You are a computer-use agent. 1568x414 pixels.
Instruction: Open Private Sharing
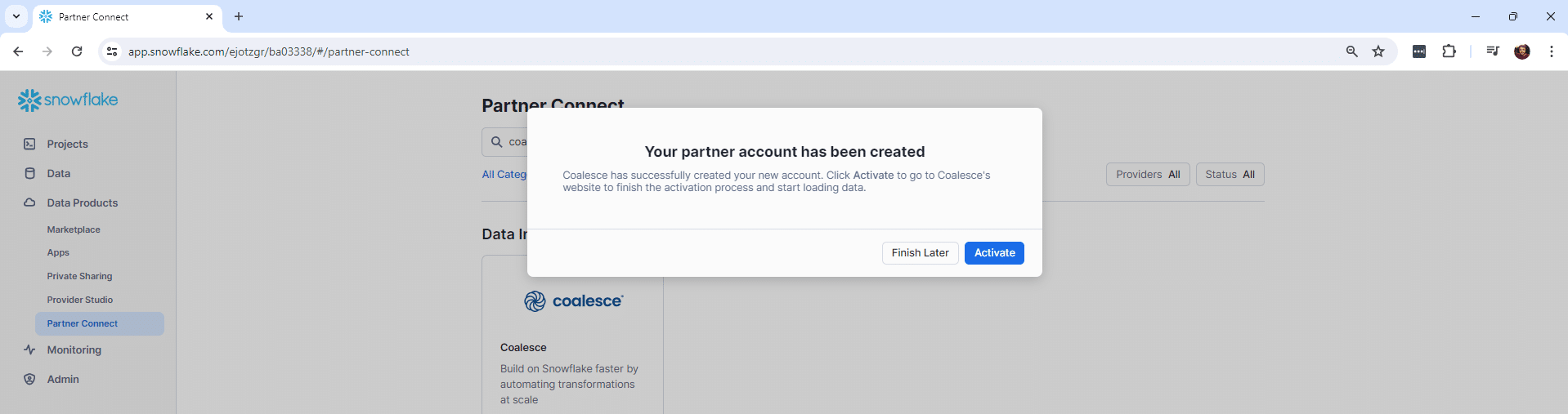click(79, 276)
